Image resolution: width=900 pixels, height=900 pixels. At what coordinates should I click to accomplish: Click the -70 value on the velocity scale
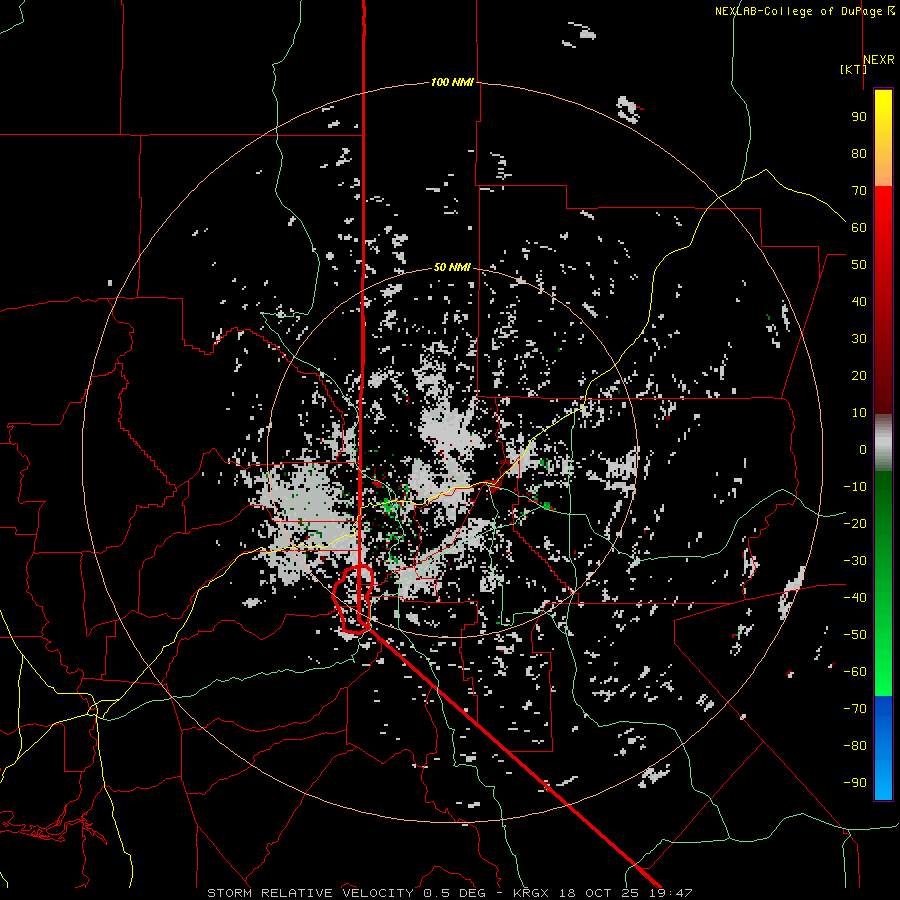pyautogui.click(x=855, y=708)
